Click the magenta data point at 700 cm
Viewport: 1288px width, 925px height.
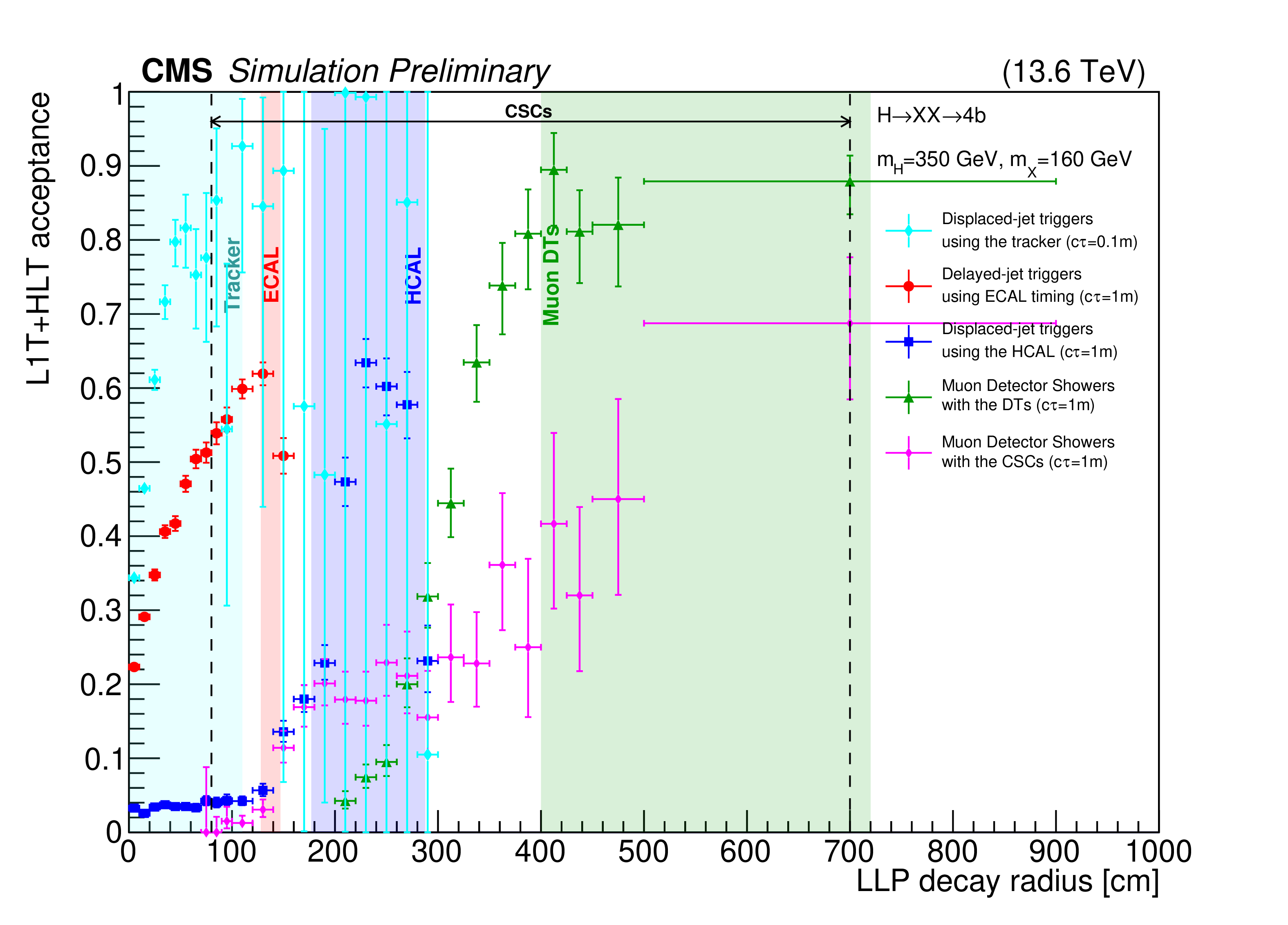[x=849, y=323]
